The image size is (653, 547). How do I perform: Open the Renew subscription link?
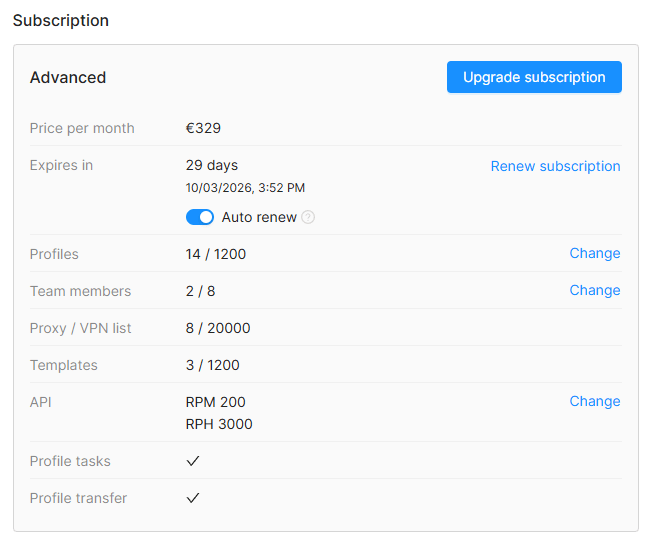click(x=556, y=166)
